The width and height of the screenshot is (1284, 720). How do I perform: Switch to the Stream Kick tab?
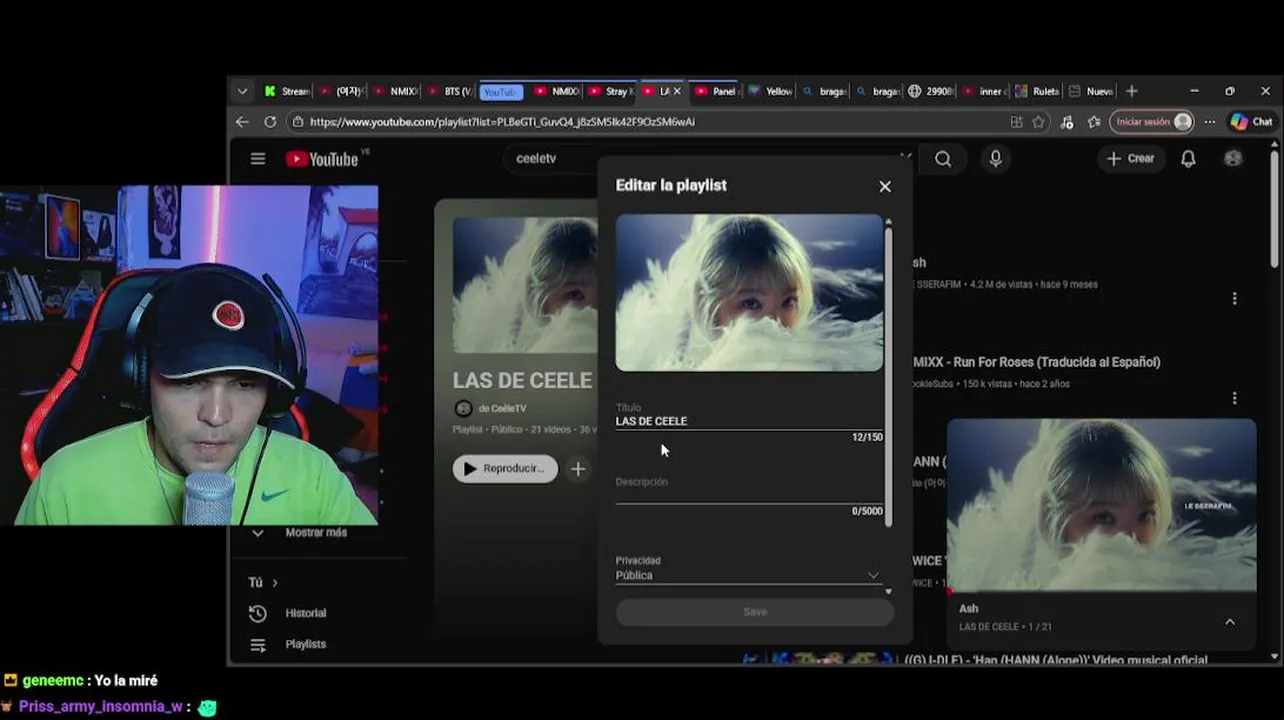[288, 91]
